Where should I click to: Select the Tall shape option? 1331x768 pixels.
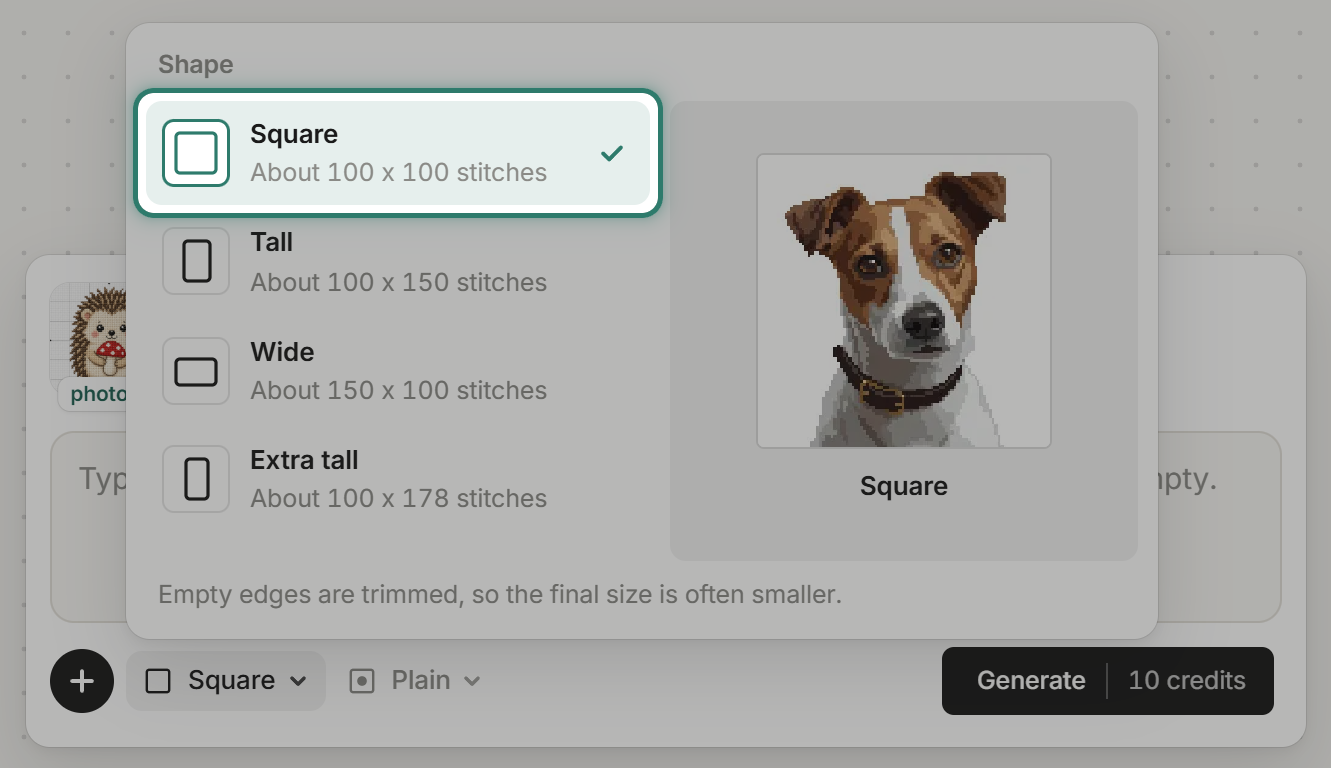398,261
